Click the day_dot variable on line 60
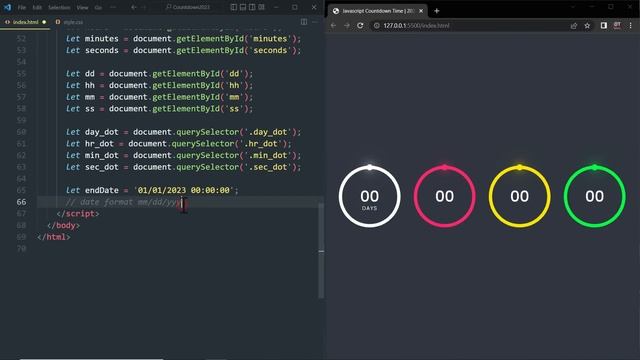The width and height of the screenshot is (640, 360). [x=101, y=132]
